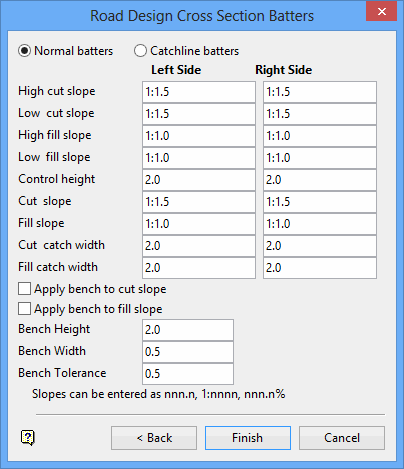The width and height of the screenshot is (404, 469).
Task: Focus the Bench Width input box
Action: coord(188,352)
